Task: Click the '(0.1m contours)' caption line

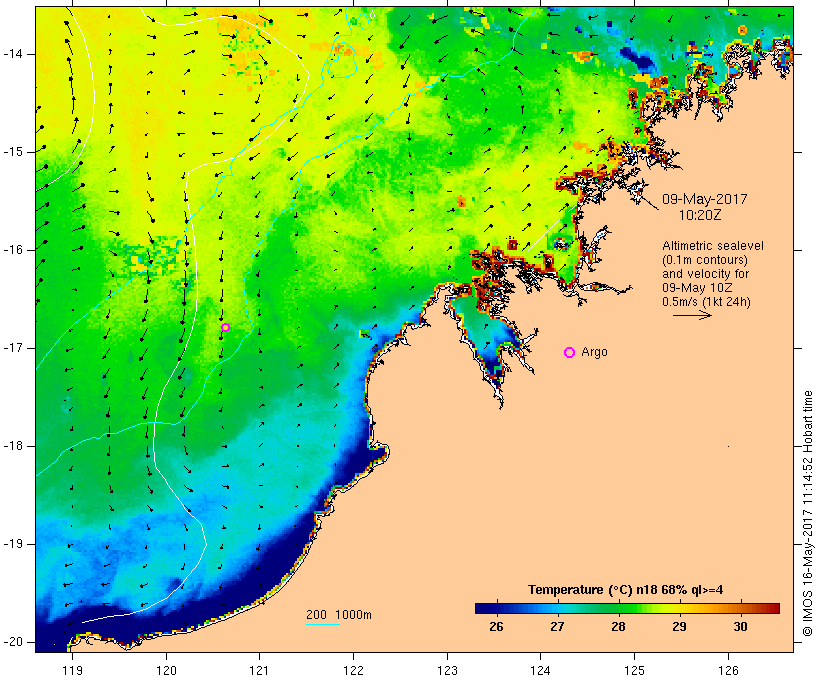Action: [704, 259]
